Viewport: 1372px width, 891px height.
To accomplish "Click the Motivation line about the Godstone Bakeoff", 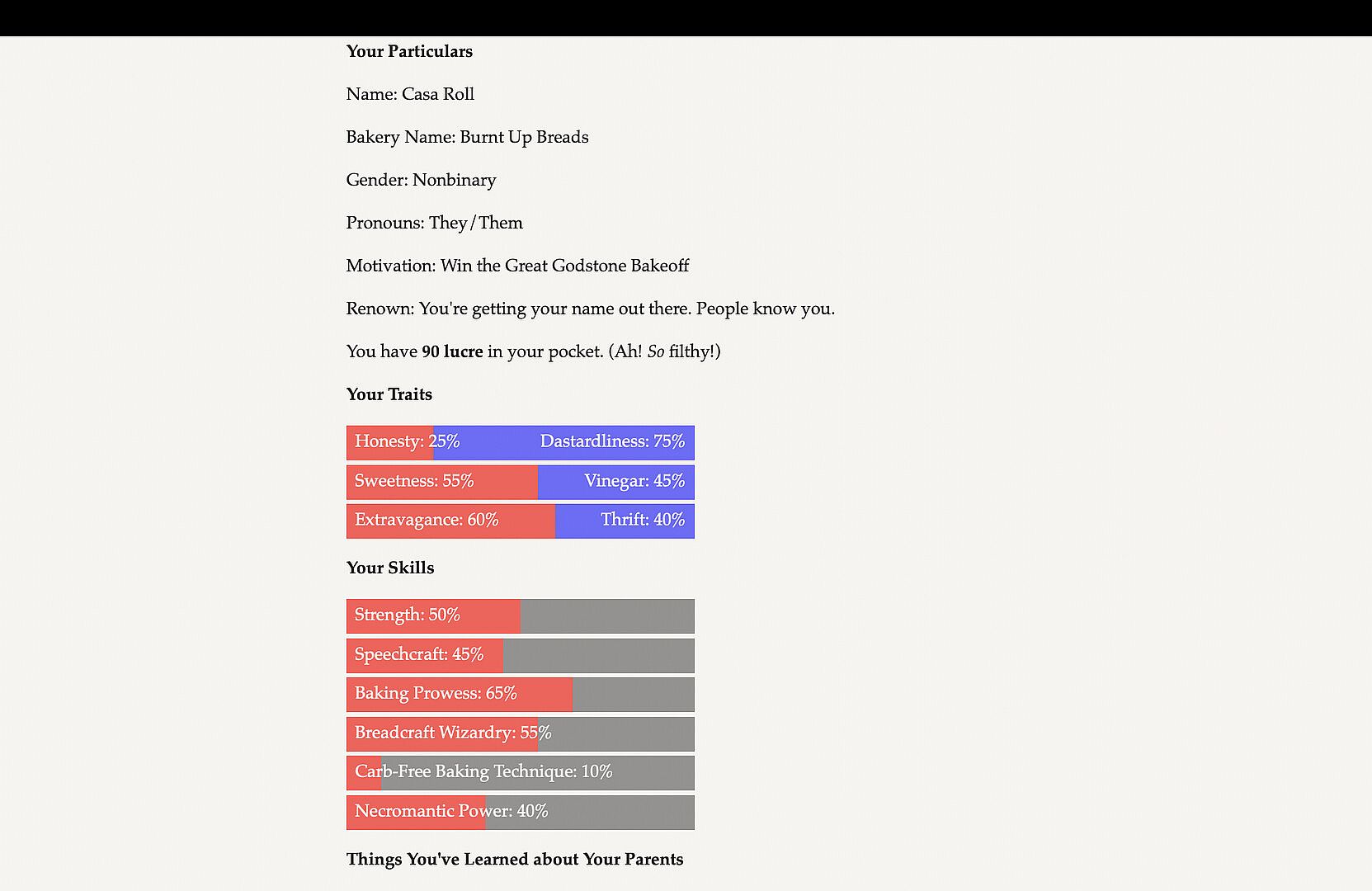I will coord(517,266).
